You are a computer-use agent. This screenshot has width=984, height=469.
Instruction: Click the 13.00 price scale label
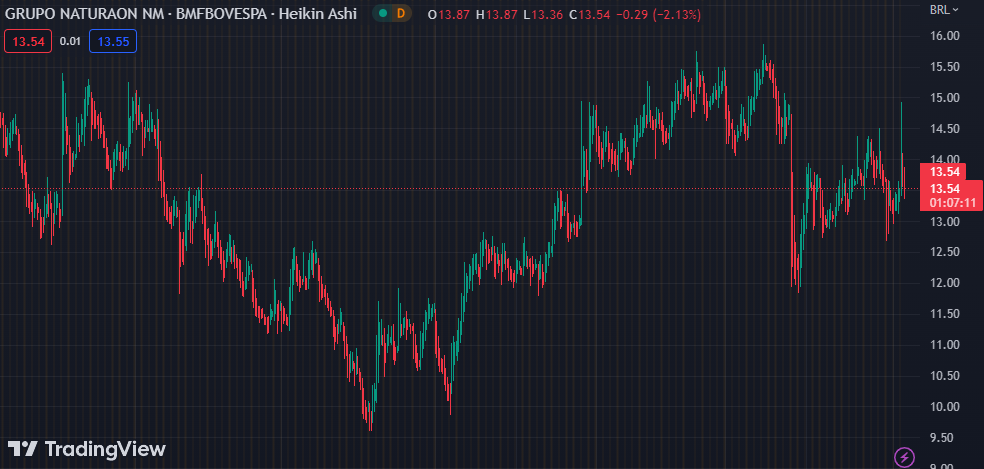(945, 221)
